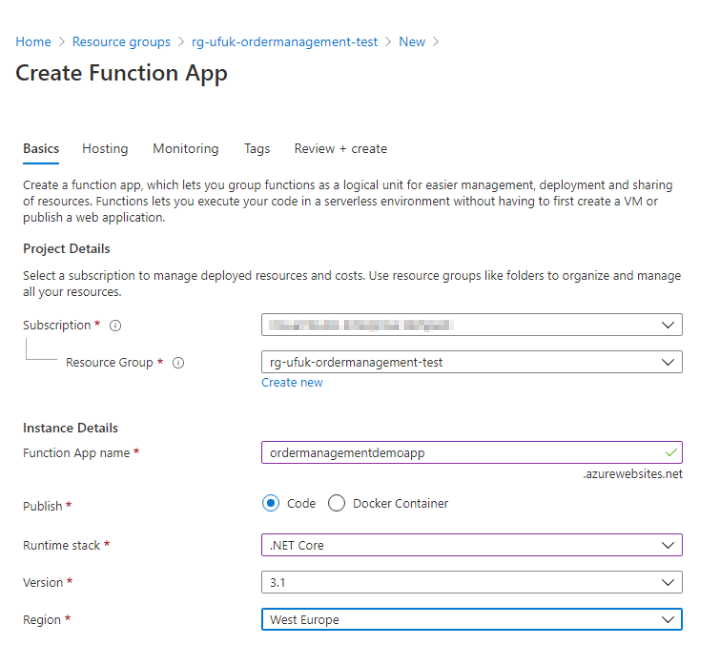Expand the Runtime stack dropdown

[x=472, y=545]
